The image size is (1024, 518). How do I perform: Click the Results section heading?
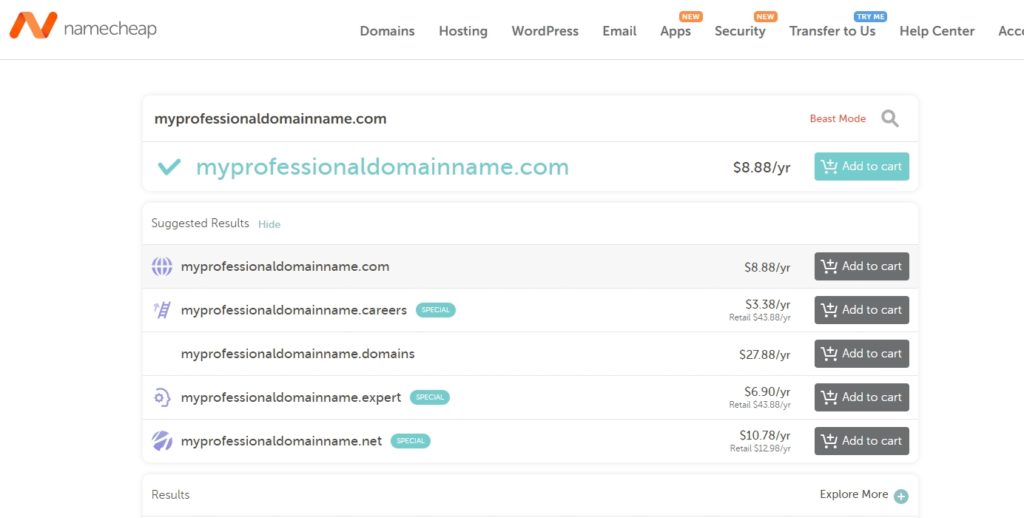170,494
